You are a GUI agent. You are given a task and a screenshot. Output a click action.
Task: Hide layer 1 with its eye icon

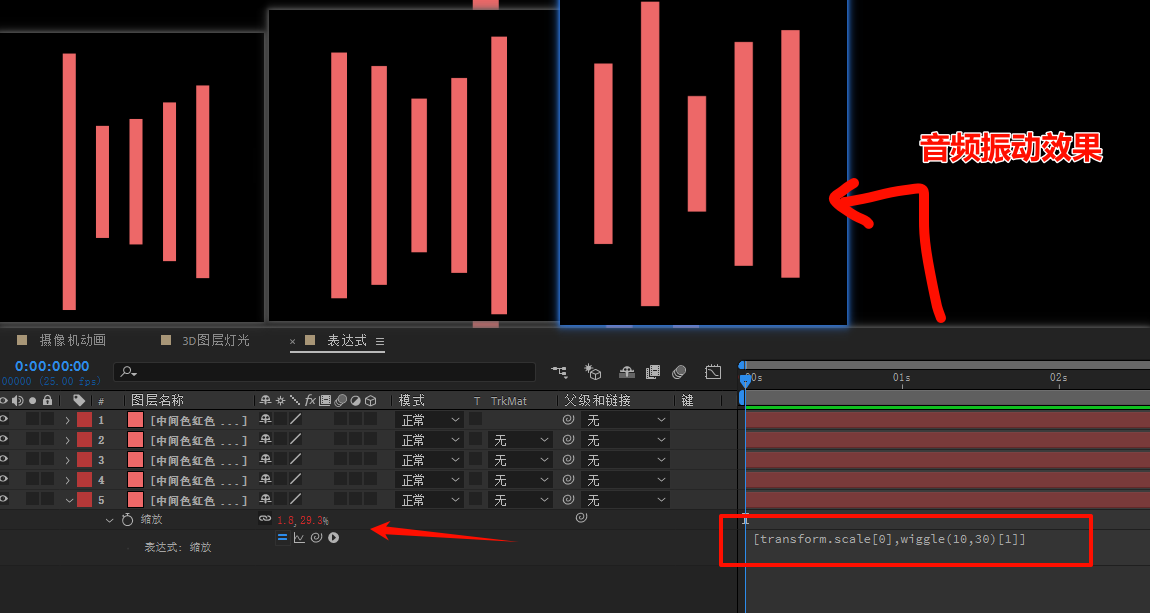[x=4, y=419]
